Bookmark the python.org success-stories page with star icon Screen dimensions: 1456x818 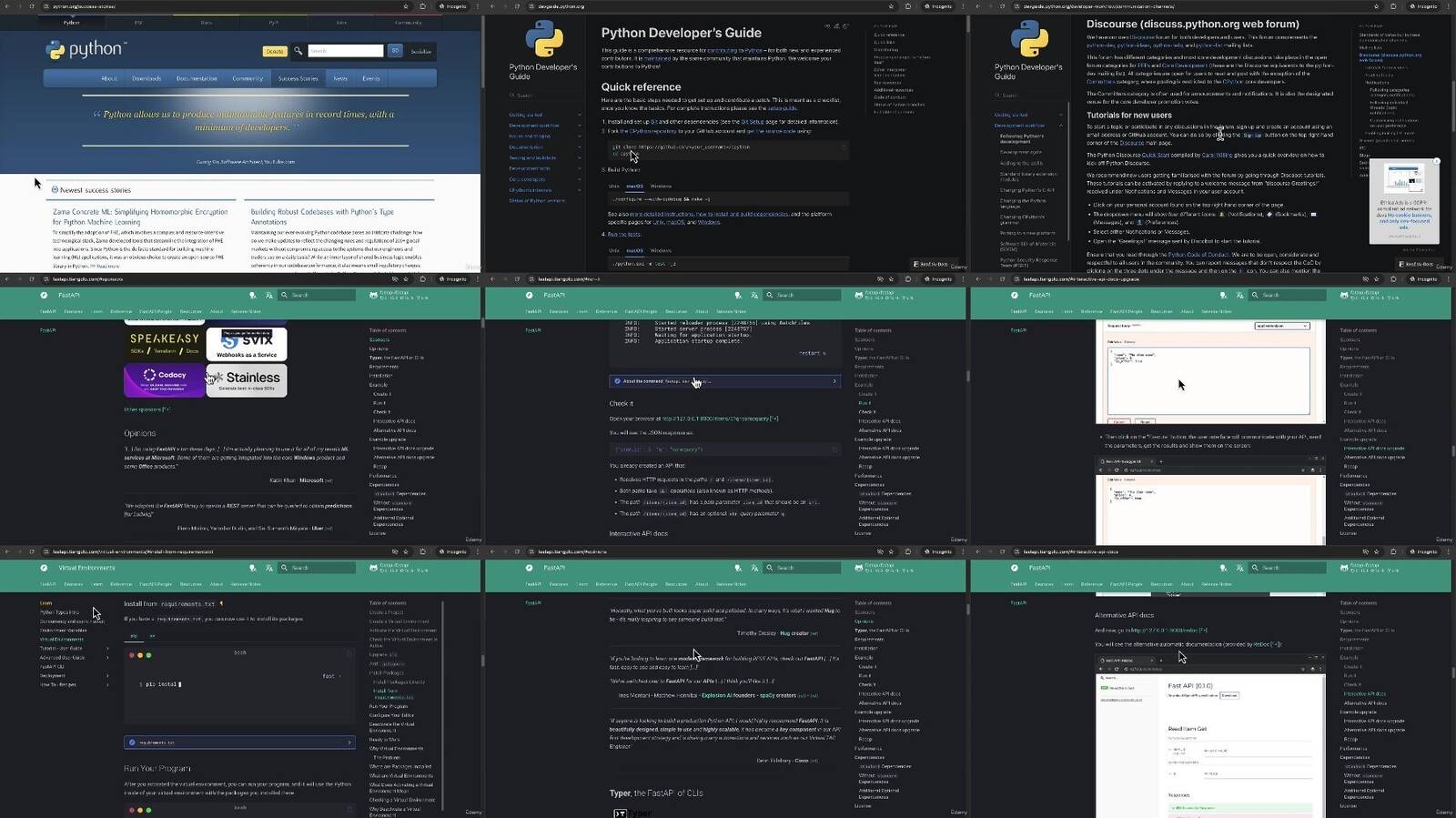406,6
